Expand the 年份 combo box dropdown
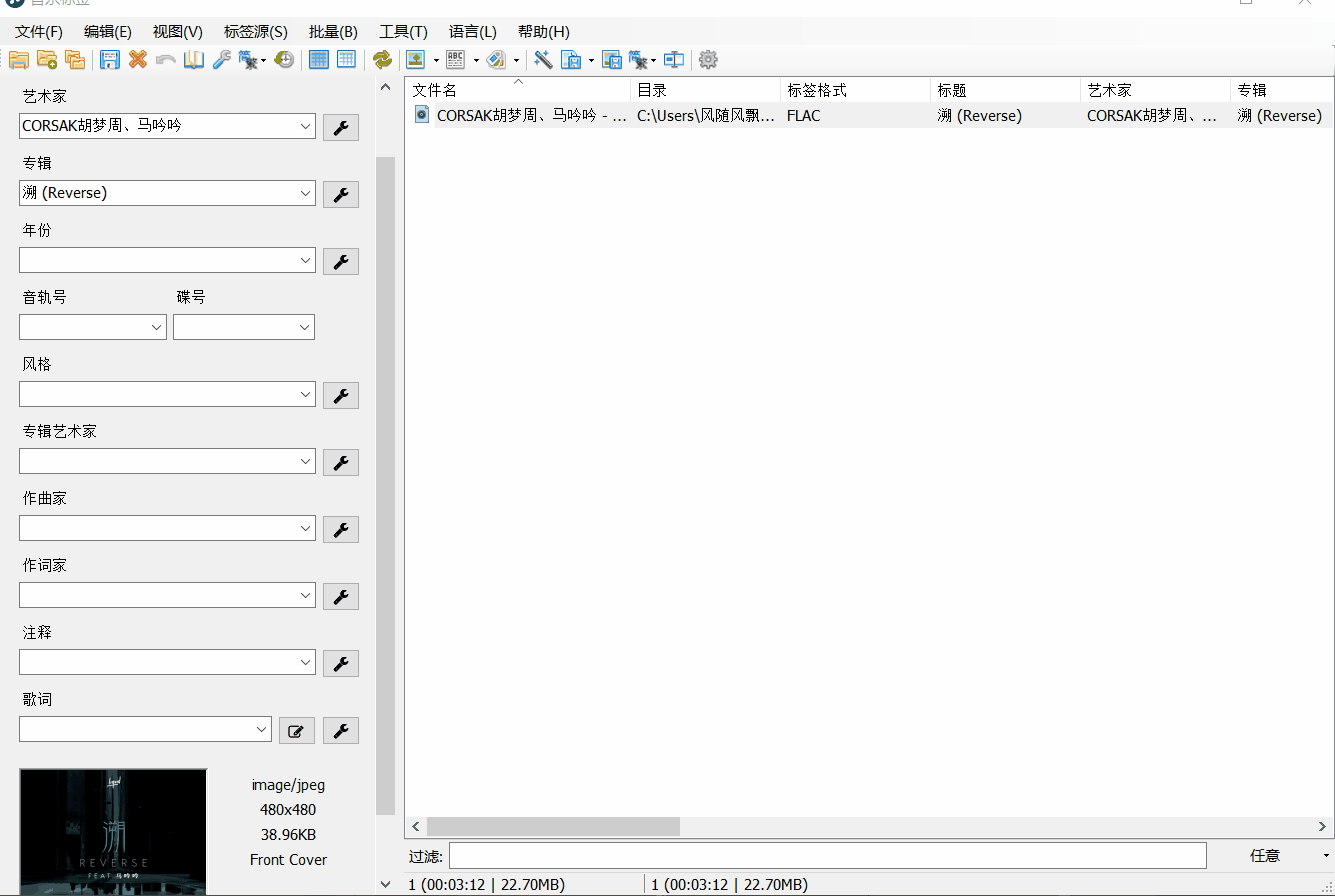This screenshot has width=1335, height=896. [306, 260]
